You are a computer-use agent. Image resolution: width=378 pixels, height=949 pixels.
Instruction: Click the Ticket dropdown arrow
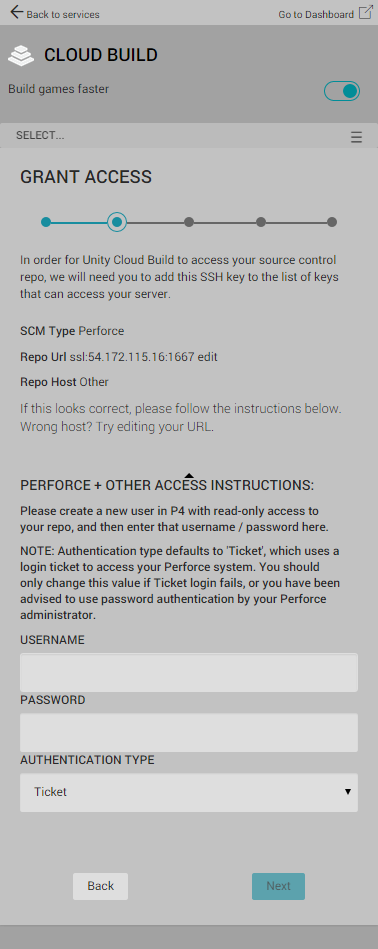(348, 792)
